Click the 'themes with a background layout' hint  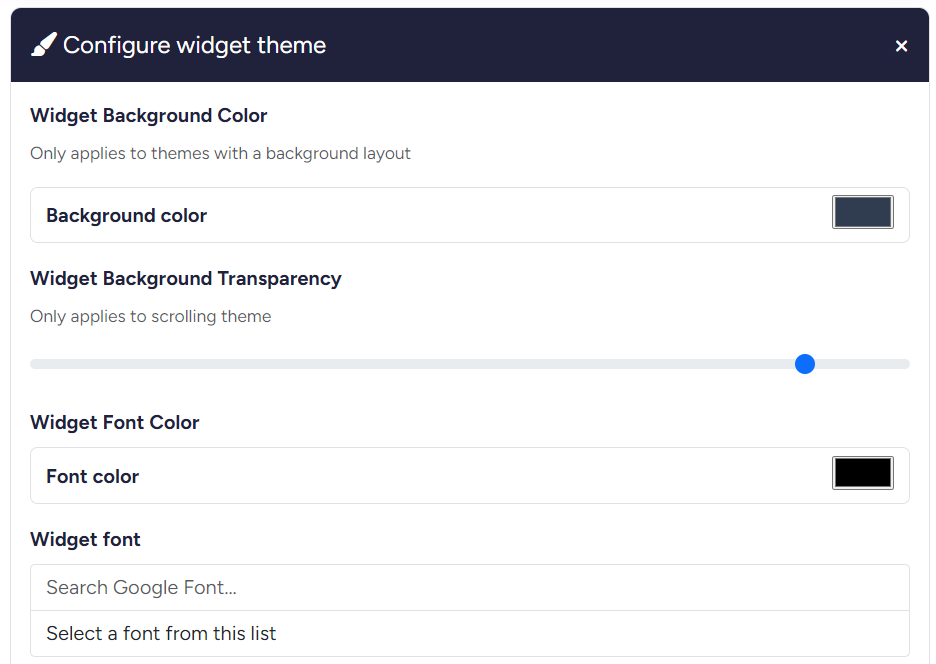280,153
